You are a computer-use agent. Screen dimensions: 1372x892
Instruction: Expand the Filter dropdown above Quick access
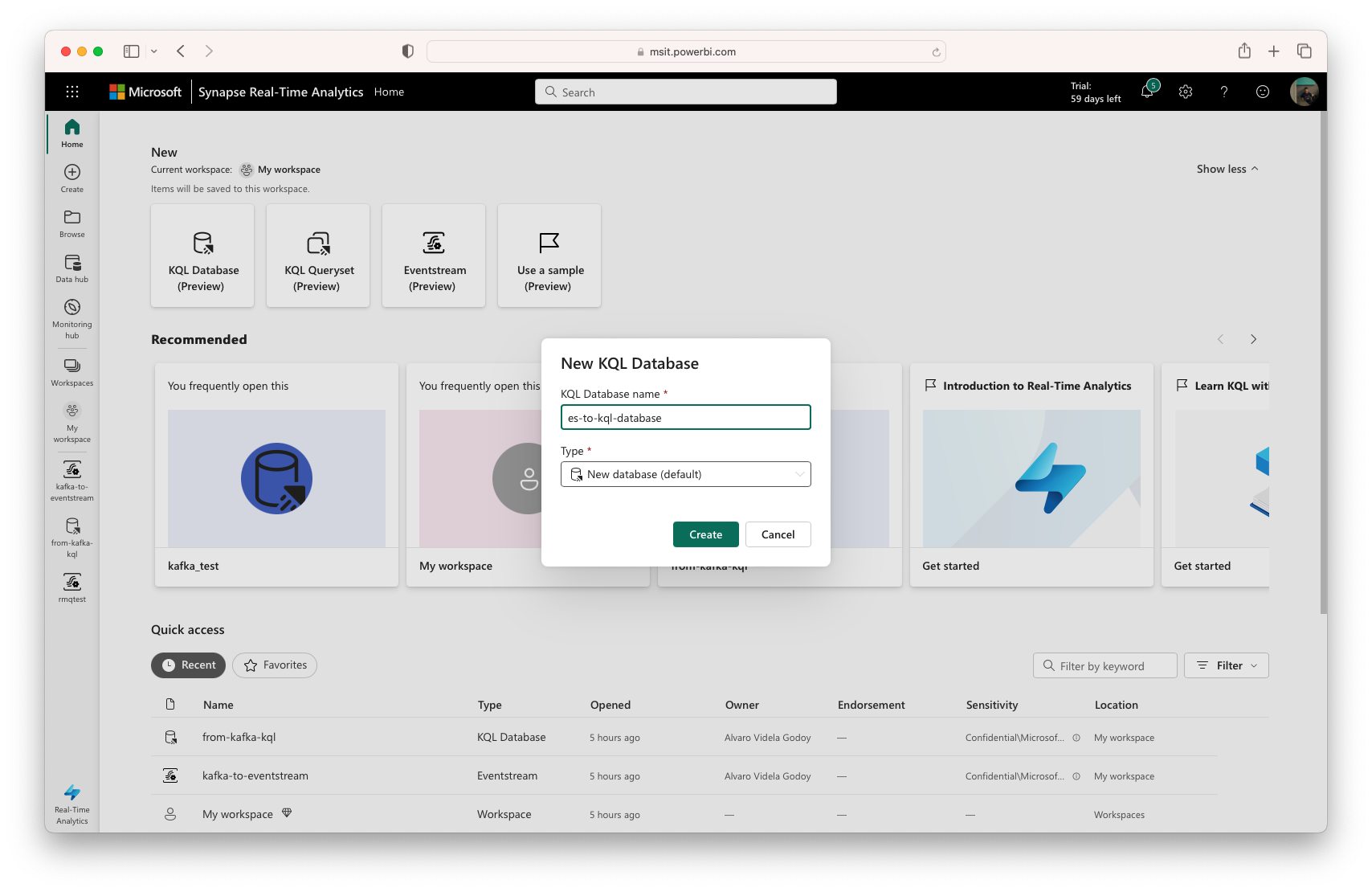click(x=1226, y=665)
